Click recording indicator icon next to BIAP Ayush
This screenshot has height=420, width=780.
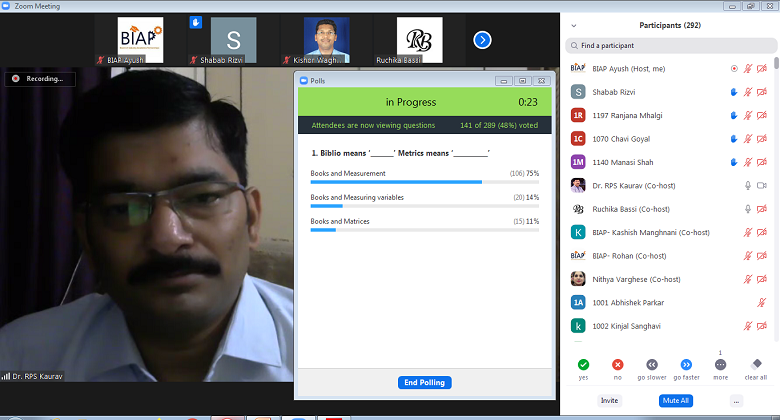(734, 69)
